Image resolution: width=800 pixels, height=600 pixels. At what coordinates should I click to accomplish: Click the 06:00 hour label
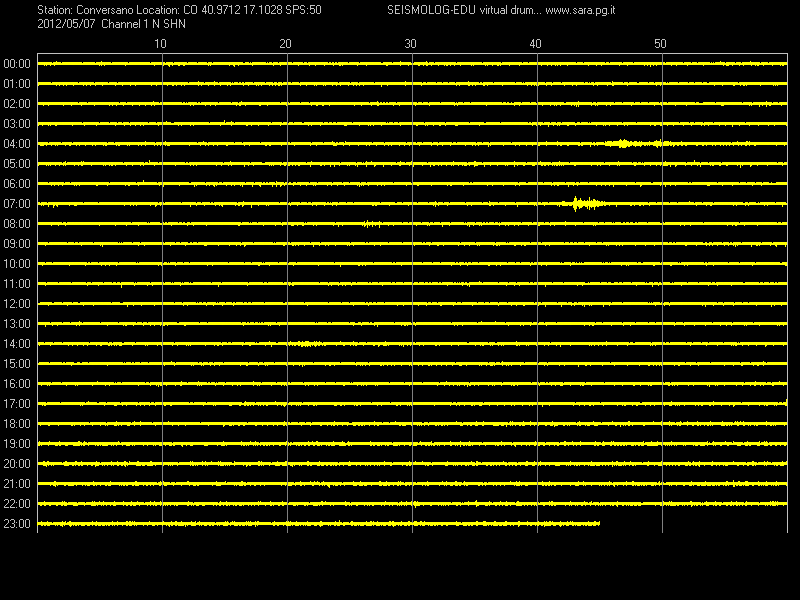tap(17, 184)
